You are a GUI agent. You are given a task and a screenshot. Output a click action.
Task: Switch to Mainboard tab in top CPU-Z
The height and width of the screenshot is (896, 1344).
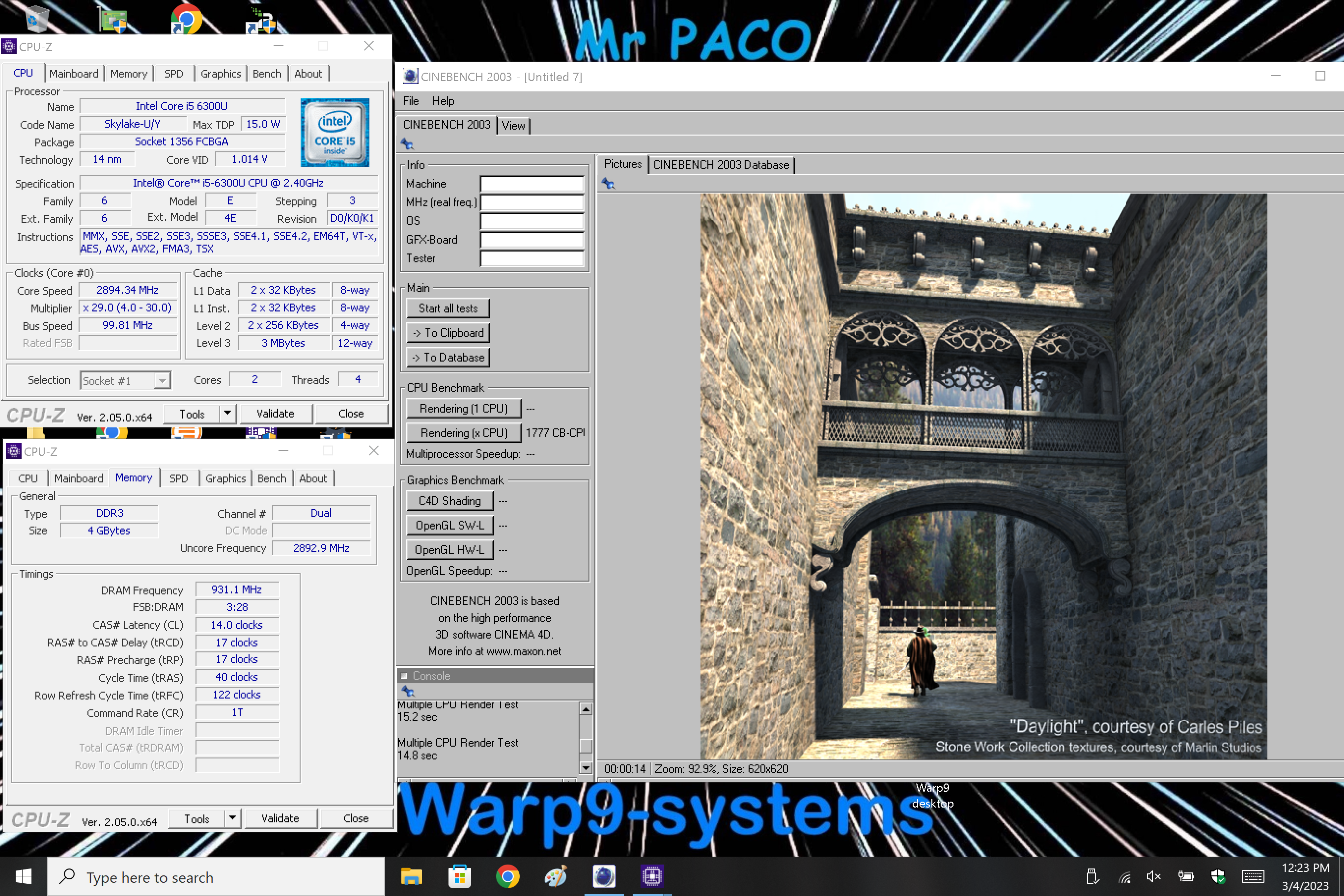click(74, 74)
